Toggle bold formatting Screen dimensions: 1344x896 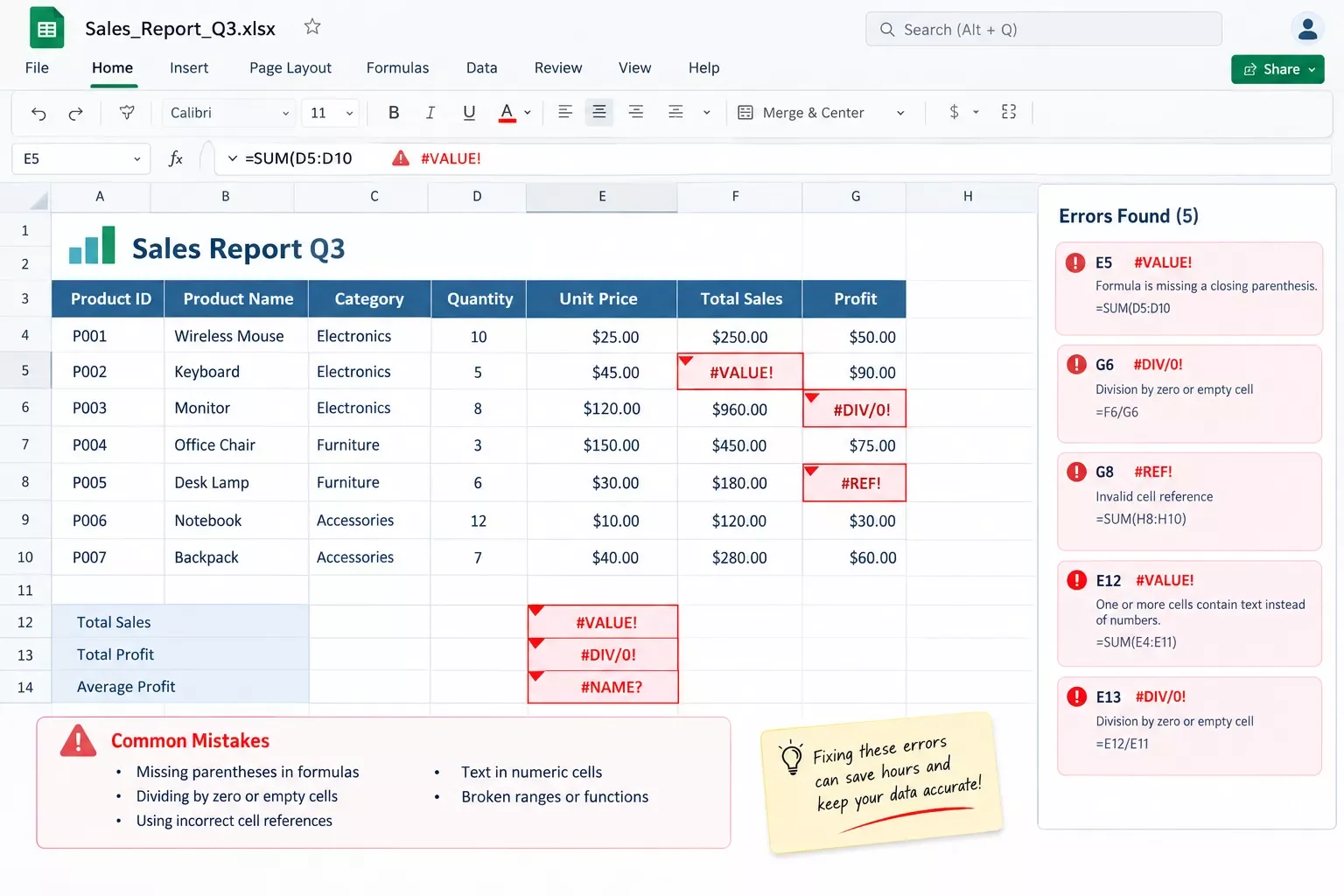click(x=394, y=112)
